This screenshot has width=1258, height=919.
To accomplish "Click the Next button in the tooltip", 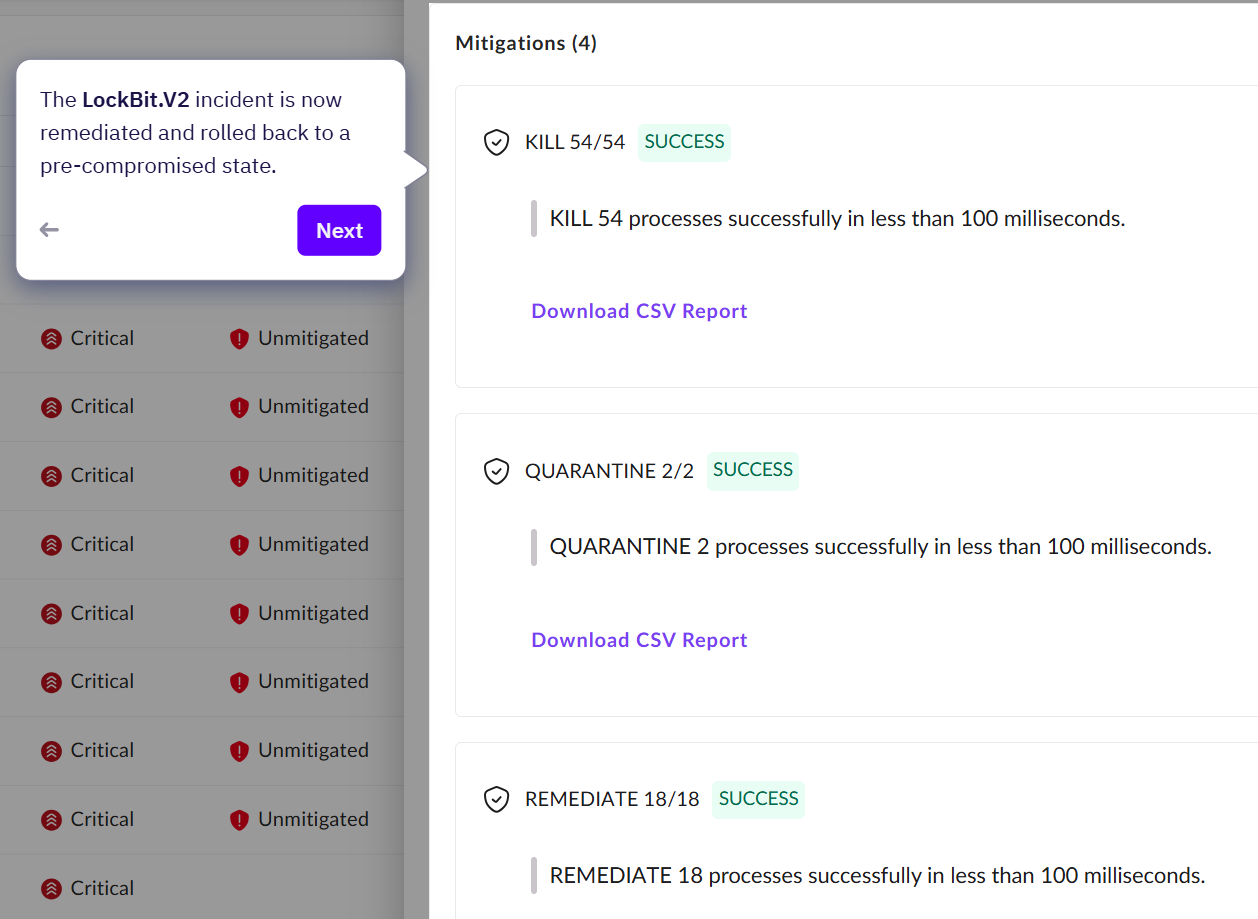I will click(339, 230).
